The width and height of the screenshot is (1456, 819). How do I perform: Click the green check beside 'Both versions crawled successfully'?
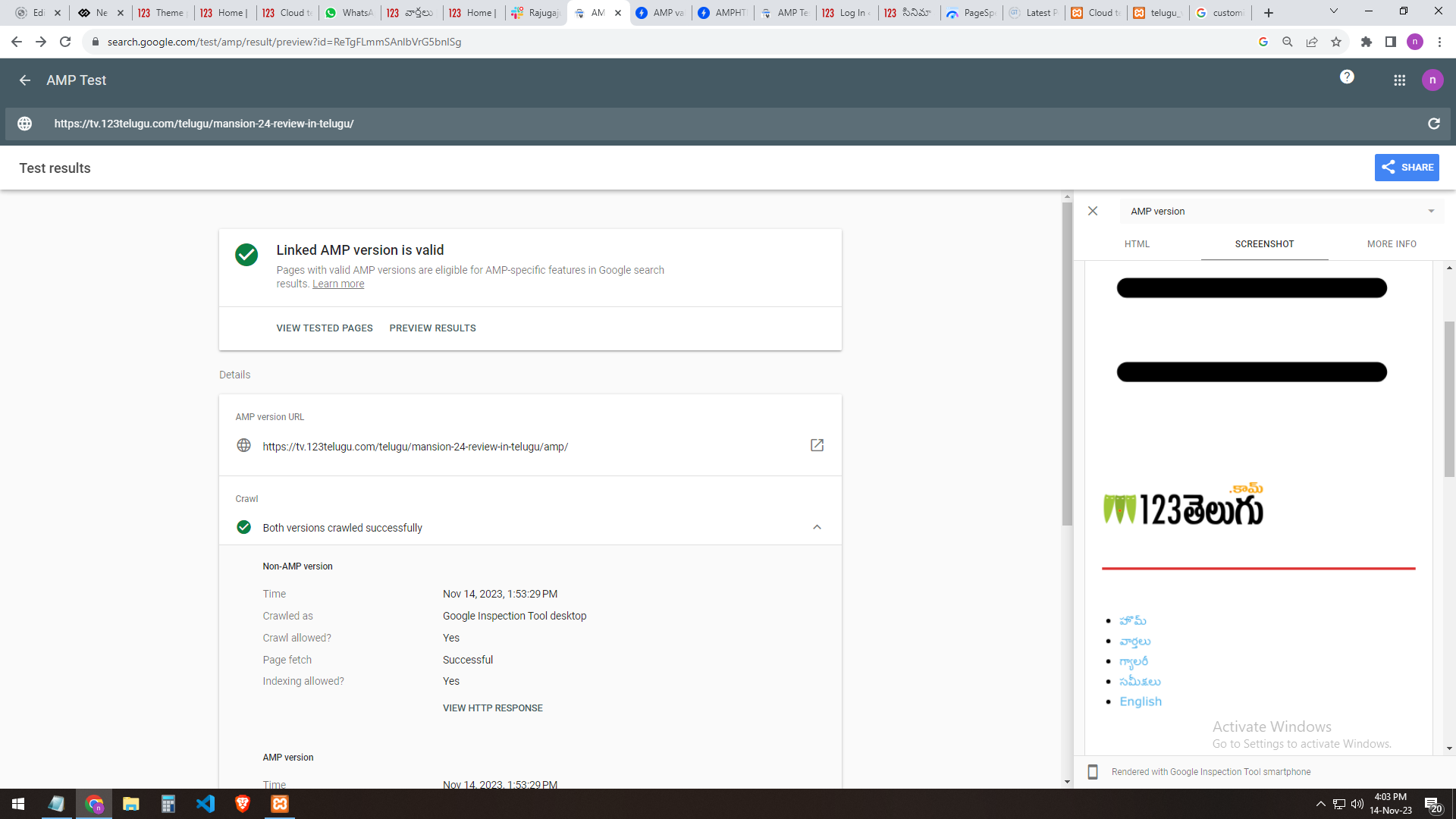coord(243,527)
